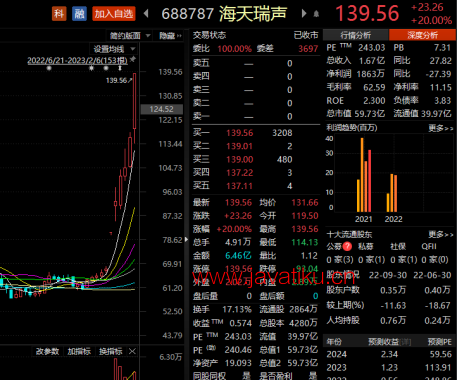Click the 公募 red question mark icon
This screenshot has height=381, width=457.
pos(347,246)
